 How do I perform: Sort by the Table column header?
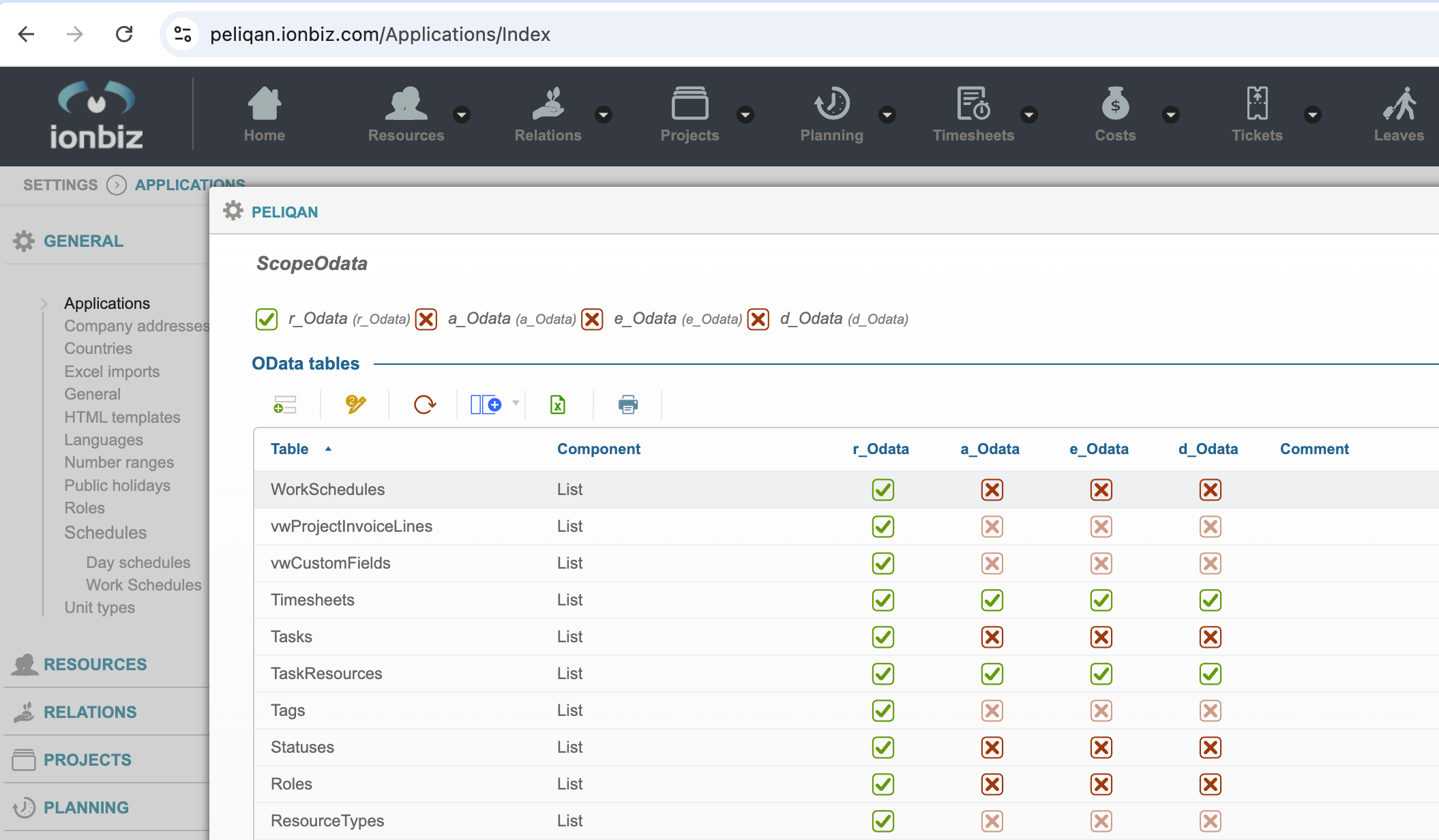tap(290, 449)
